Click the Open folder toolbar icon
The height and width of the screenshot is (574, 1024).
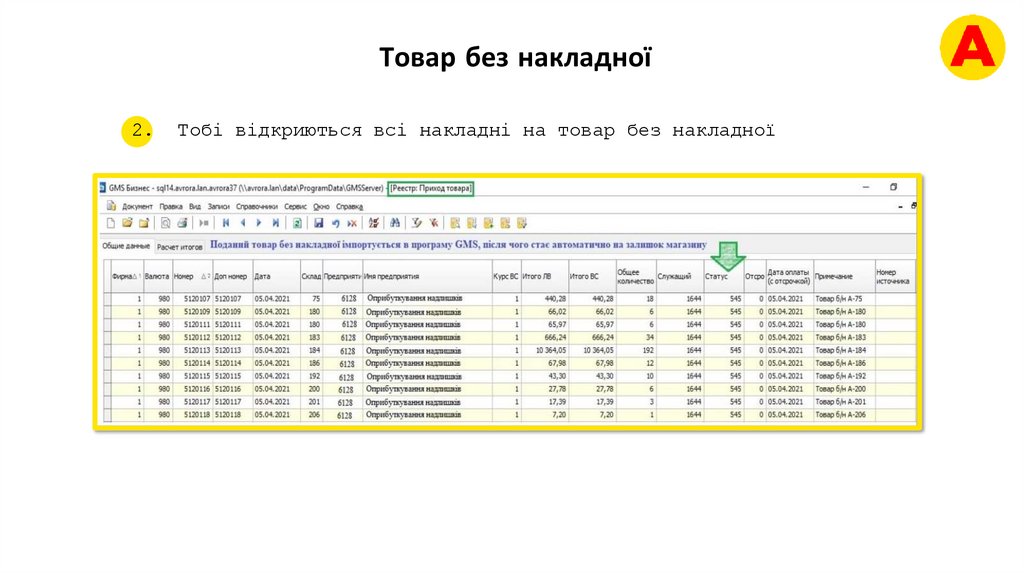[127, 223]
